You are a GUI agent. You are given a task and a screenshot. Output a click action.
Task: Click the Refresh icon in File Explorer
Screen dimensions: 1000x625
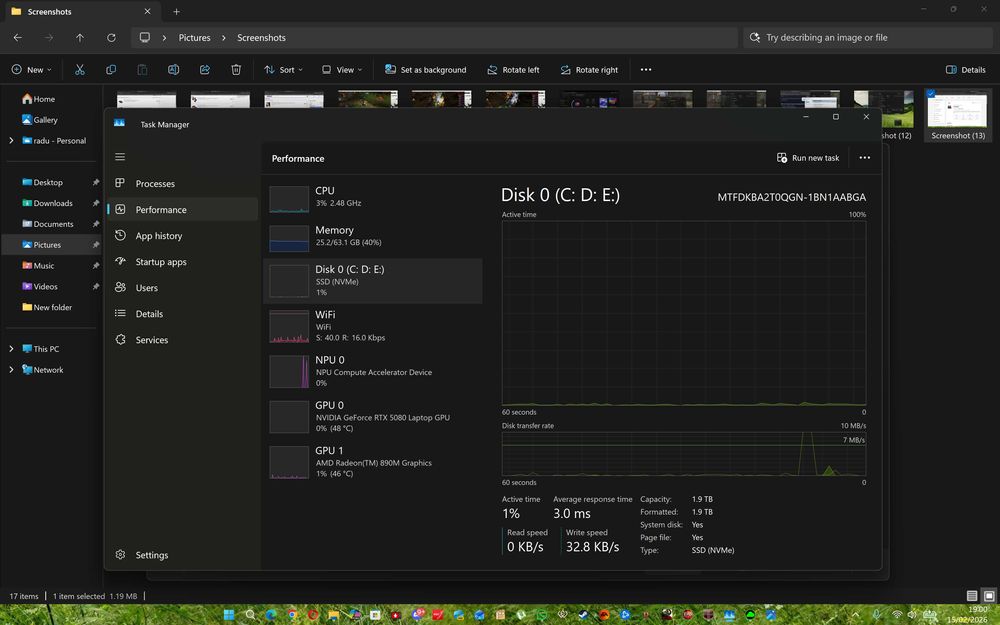pyautogui.click(x=111, y=38)
